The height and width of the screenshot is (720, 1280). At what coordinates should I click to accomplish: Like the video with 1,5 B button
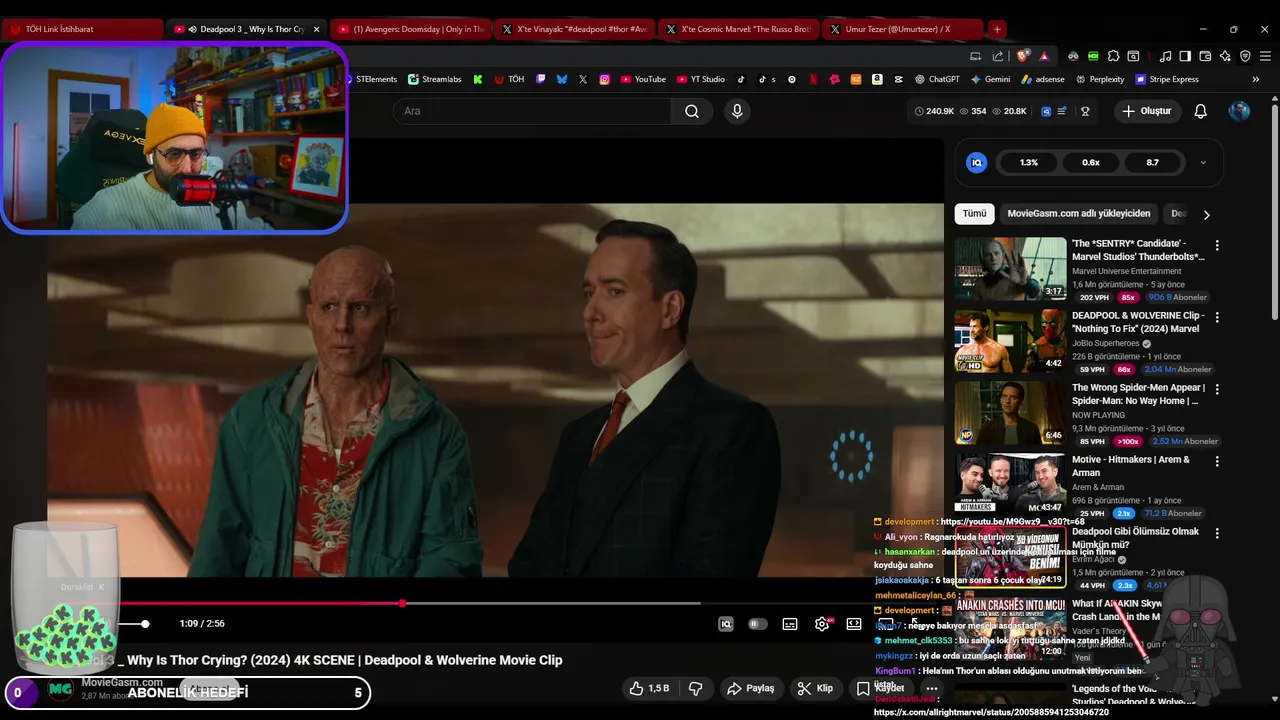[648, 688]
